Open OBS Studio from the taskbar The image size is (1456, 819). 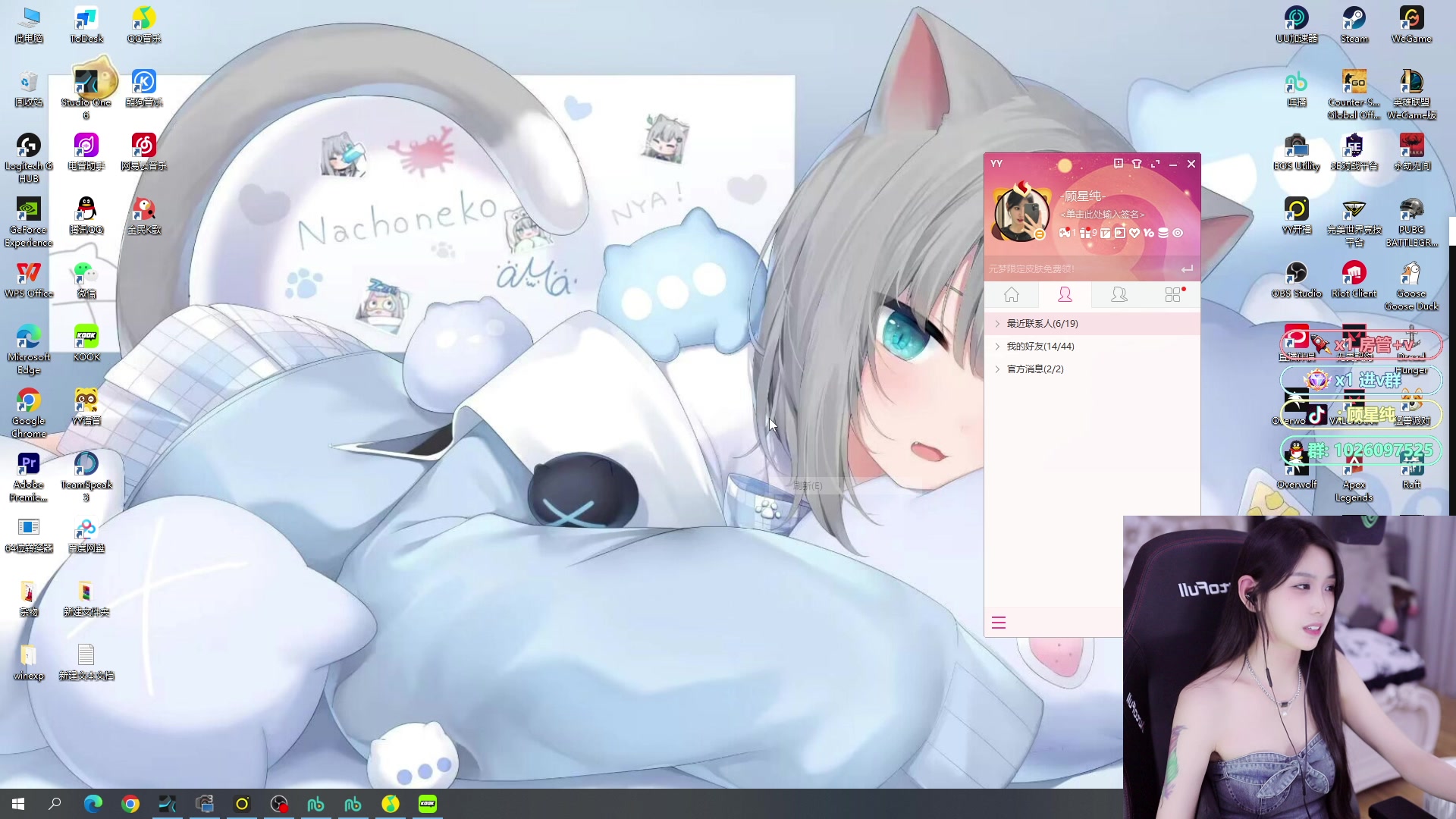[279, 804]
